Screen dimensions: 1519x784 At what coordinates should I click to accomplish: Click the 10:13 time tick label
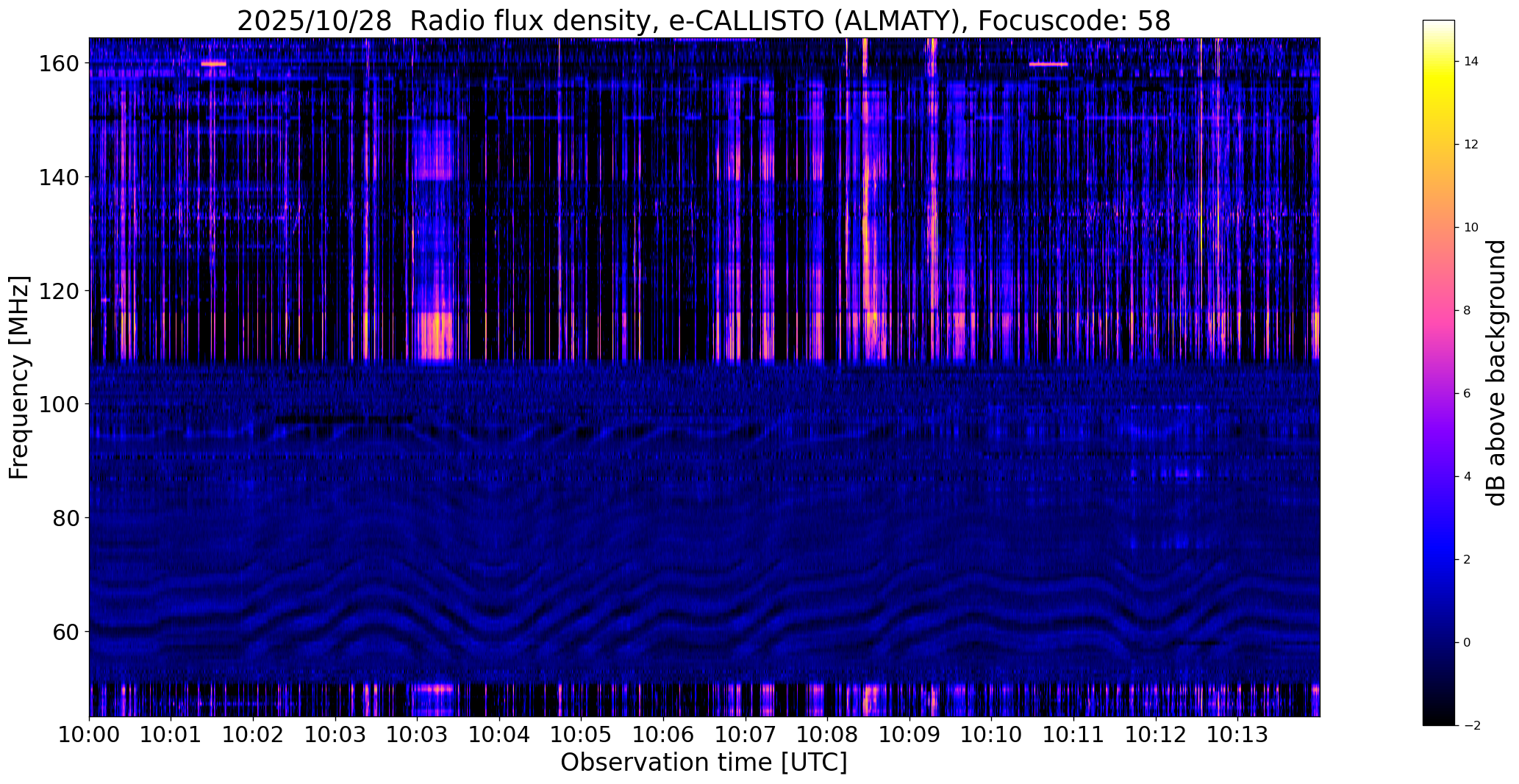1238,734
